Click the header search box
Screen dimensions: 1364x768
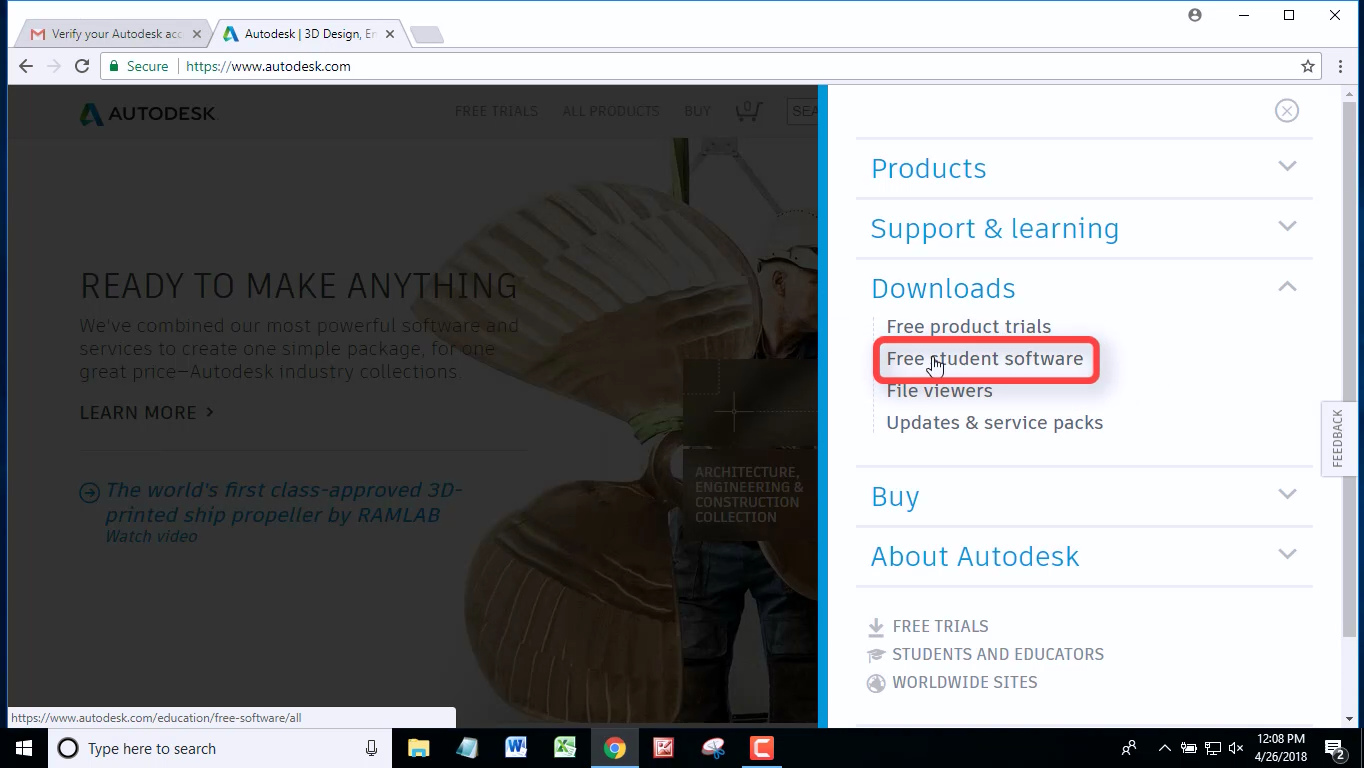(802, 111)
